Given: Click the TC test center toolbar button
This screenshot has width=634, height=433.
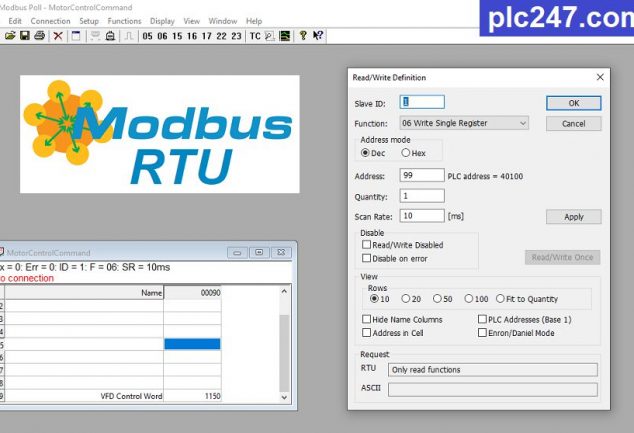Looking at the screenshot, I should [255, 36].
